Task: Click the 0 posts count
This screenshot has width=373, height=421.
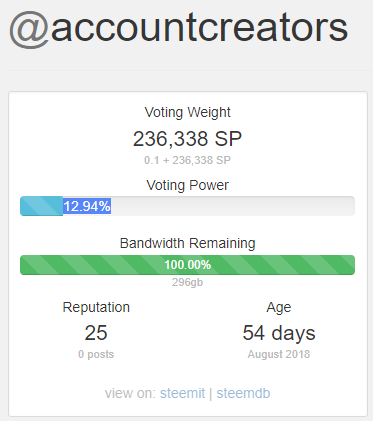Action: pyautogui.click(x=96, y=354)
